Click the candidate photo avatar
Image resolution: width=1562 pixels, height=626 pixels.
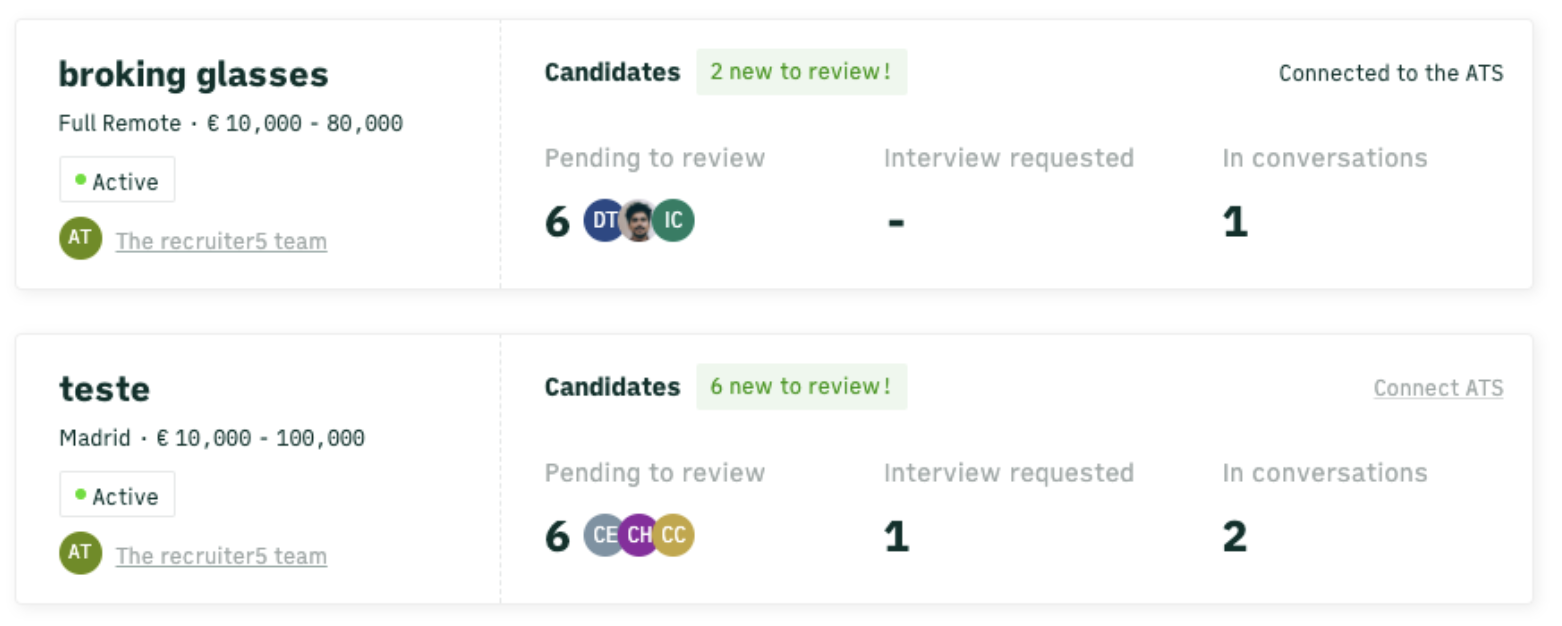[x=638, y=221]
